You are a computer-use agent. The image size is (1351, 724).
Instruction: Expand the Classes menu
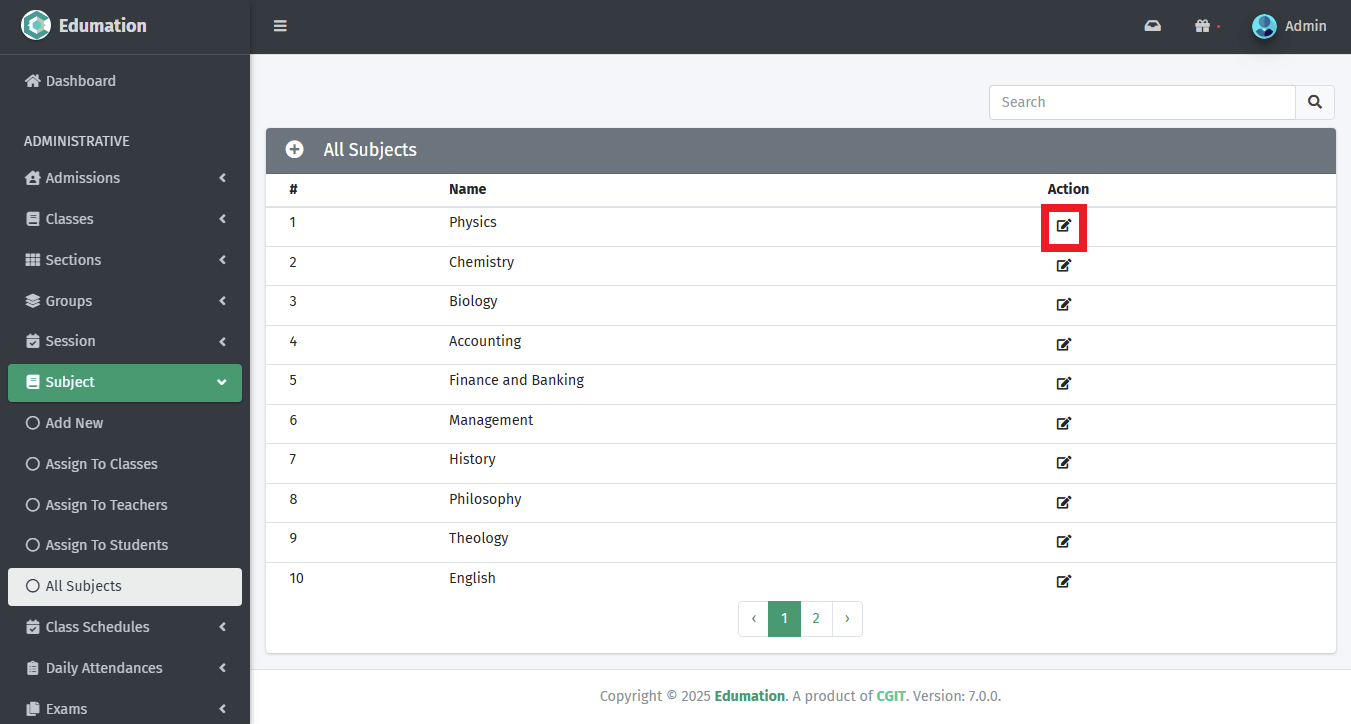pos(125,219)
